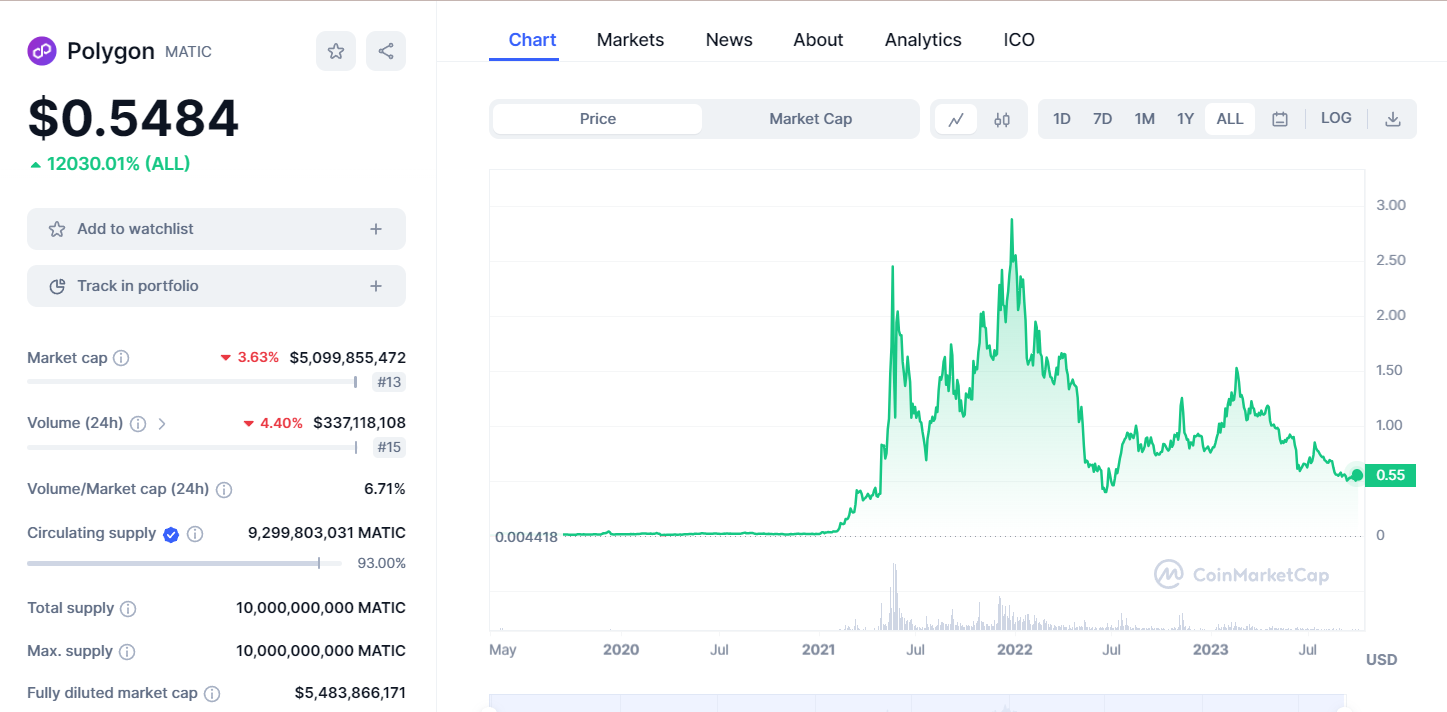
Task: Click the Market cap rank bar
Action: coord(192,382)
